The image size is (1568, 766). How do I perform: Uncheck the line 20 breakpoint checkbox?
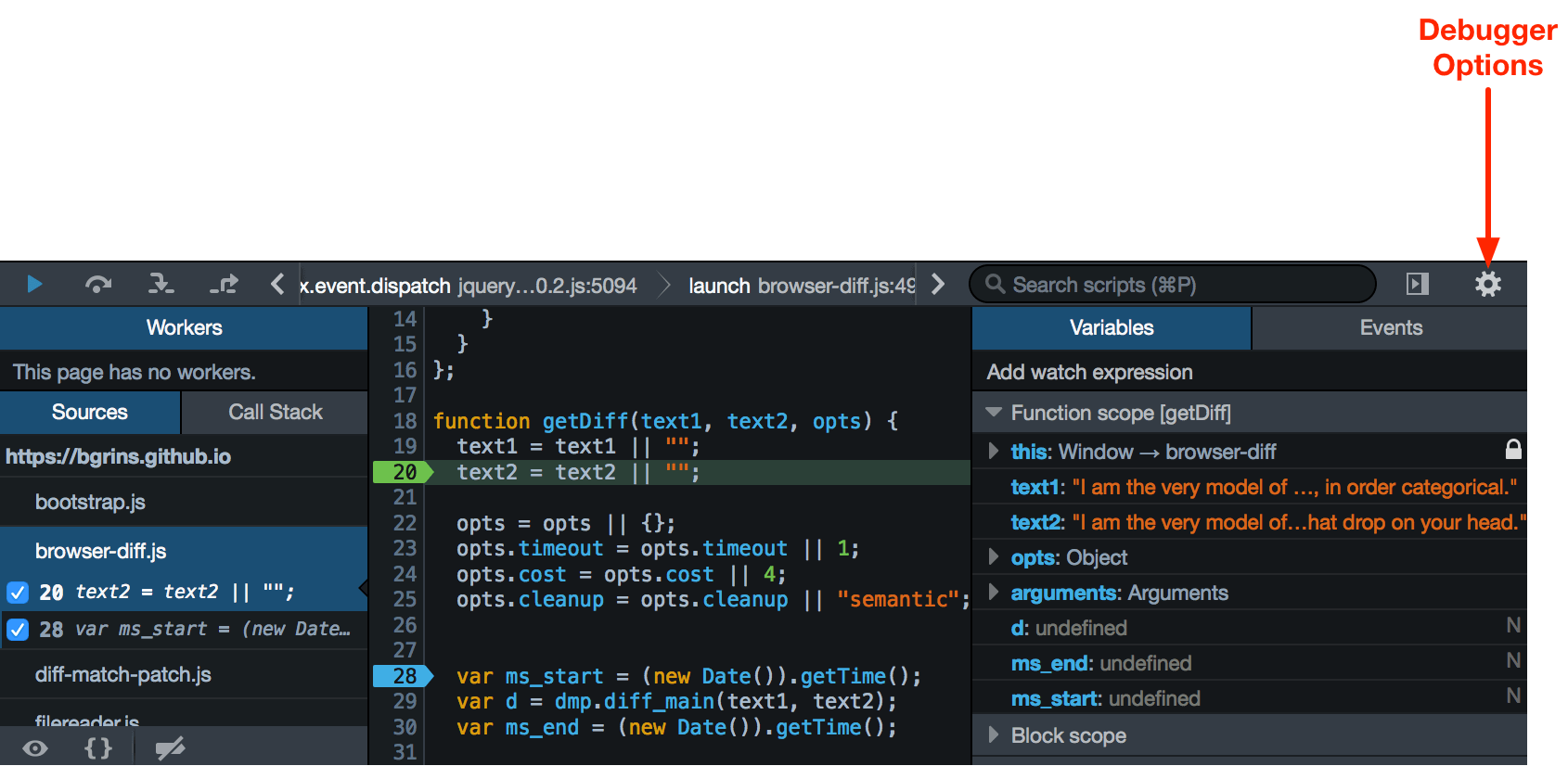(x=18, y=592)
